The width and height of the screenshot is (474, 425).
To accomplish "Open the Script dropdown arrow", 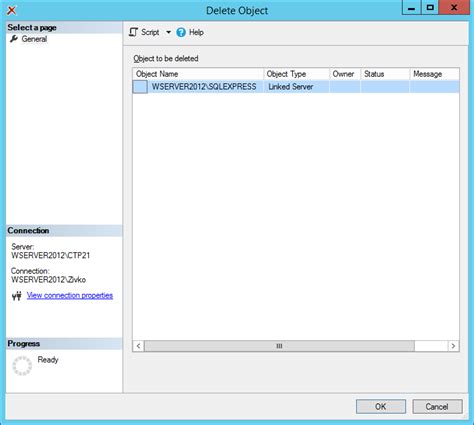I will tap(168, 32).
